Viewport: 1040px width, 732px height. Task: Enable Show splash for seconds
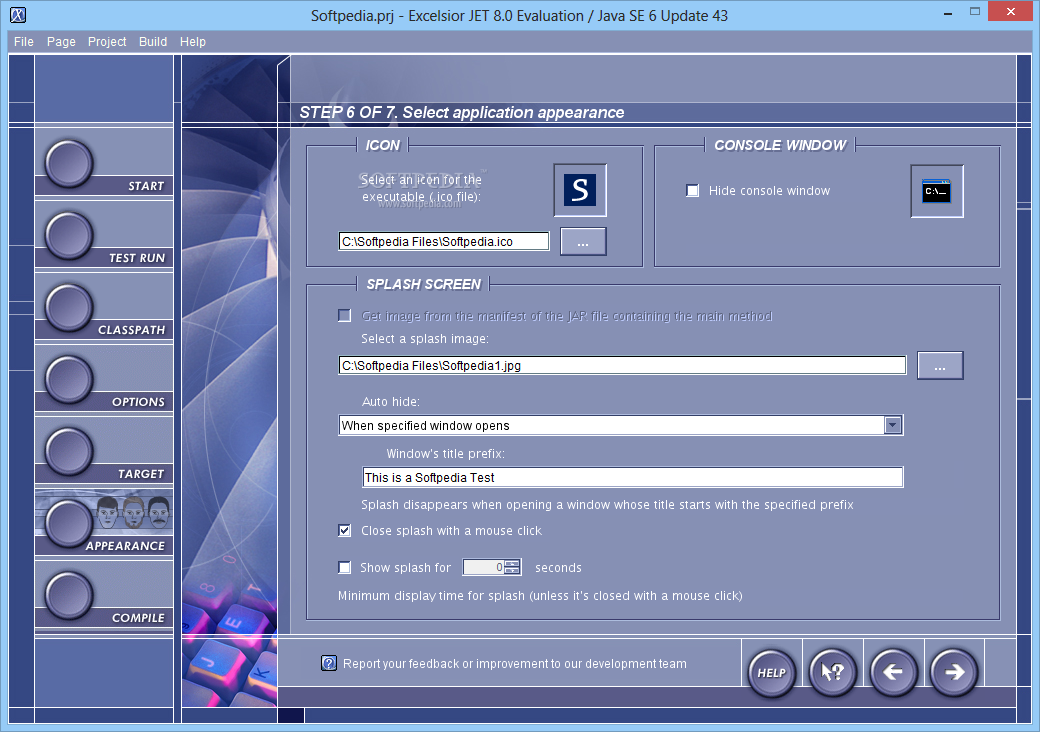(344, 568)
